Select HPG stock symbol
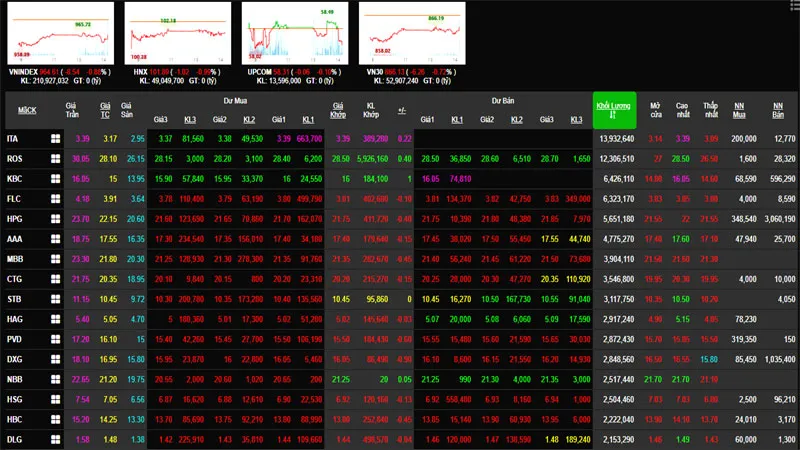This screenshot has height=450, width=800. pyautogui.click(x=14, y=219)
